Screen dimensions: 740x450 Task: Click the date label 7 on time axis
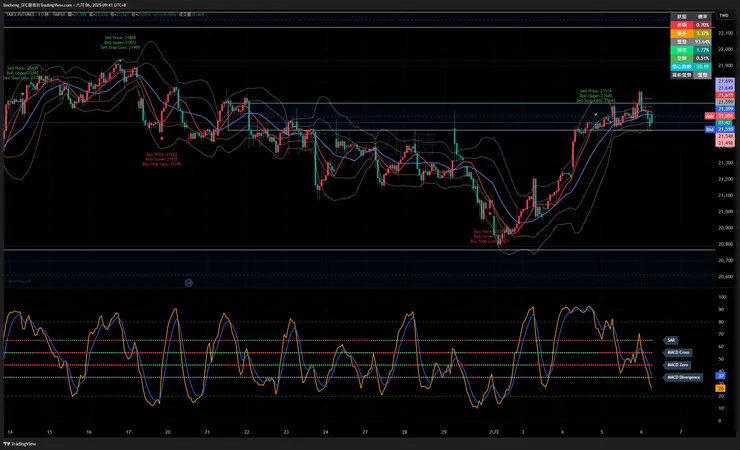coord(681,432)
